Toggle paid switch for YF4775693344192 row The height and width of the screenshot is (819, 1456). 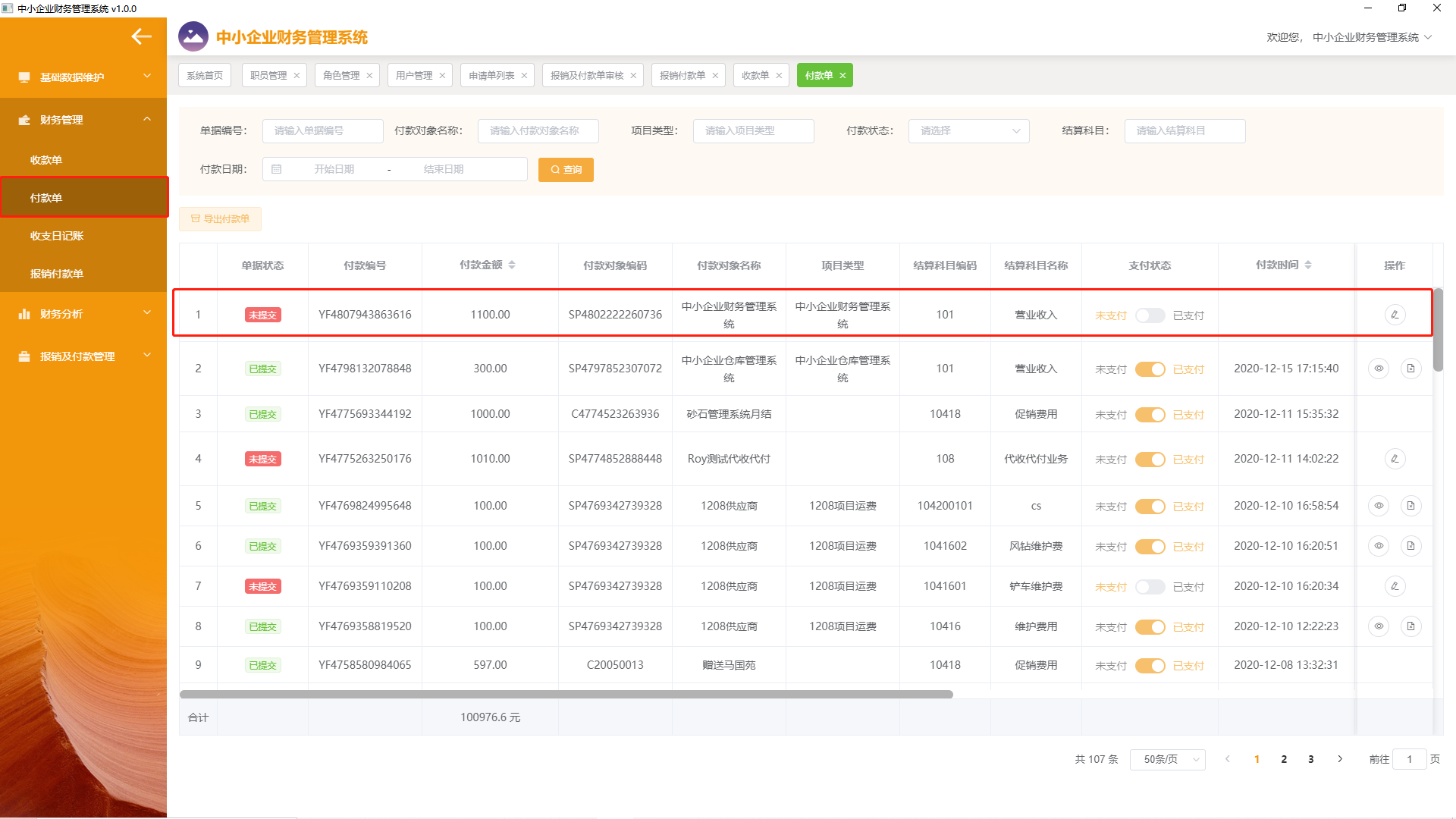1150,415
